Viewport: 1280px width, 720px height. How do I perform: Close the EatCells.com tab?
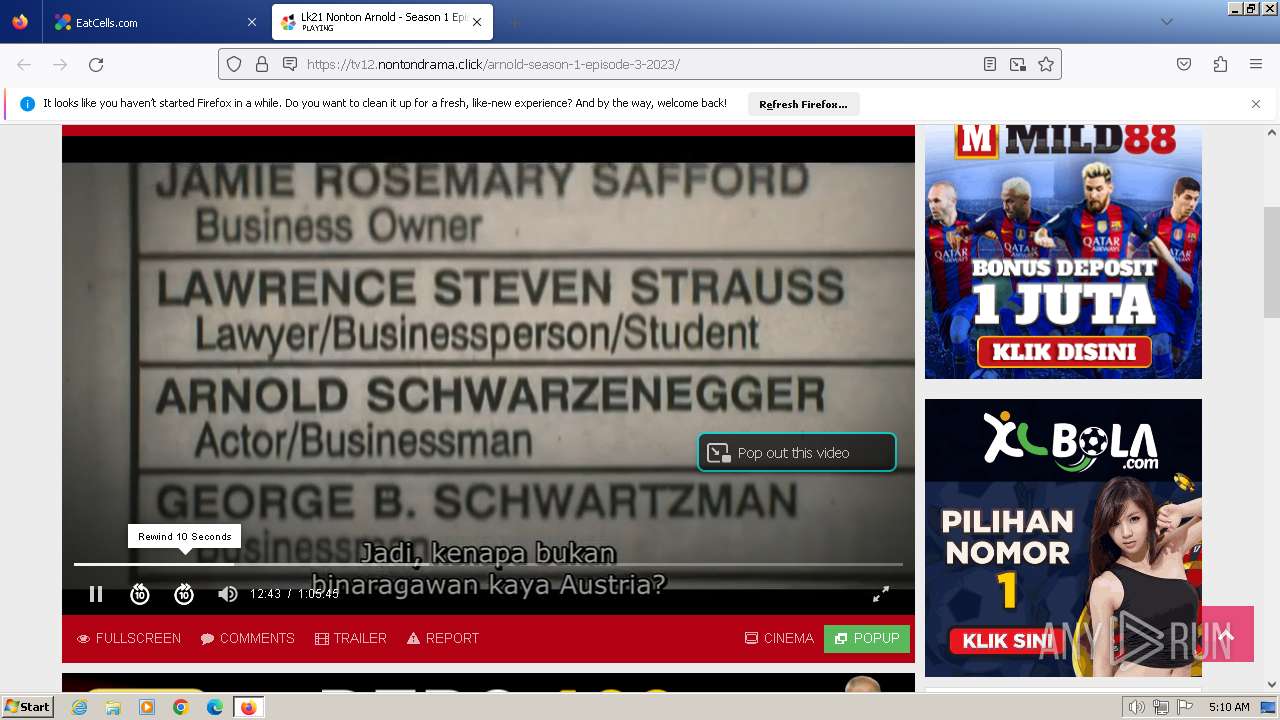(252, 22)
